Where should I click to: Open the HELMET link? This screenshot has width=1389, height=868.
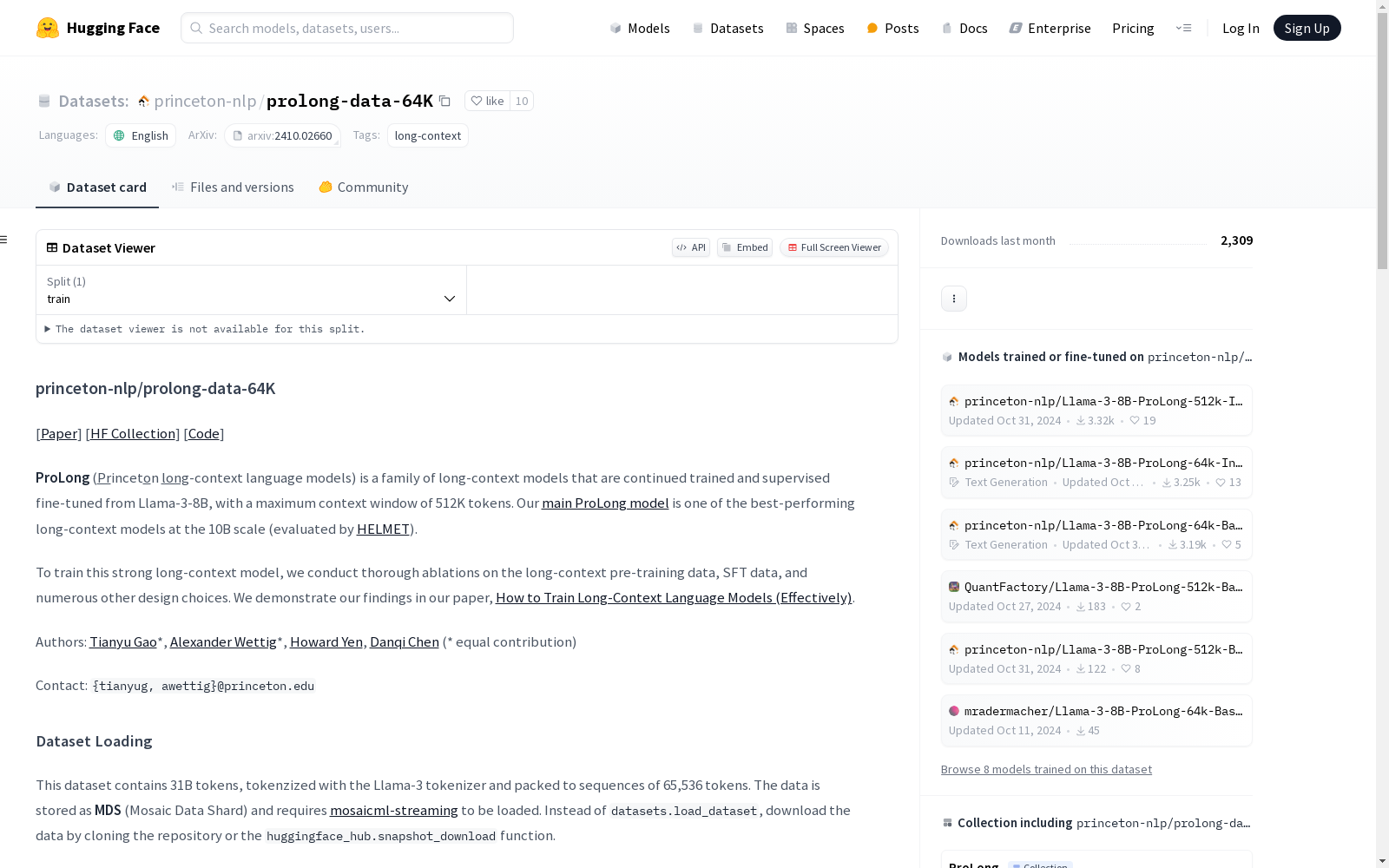tap(383, 529)
